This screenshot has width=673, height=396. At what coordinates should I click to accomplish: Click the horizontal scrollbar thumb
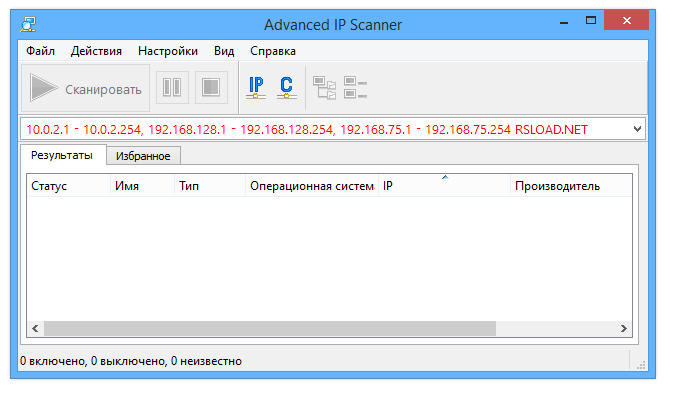click(270, 329)
